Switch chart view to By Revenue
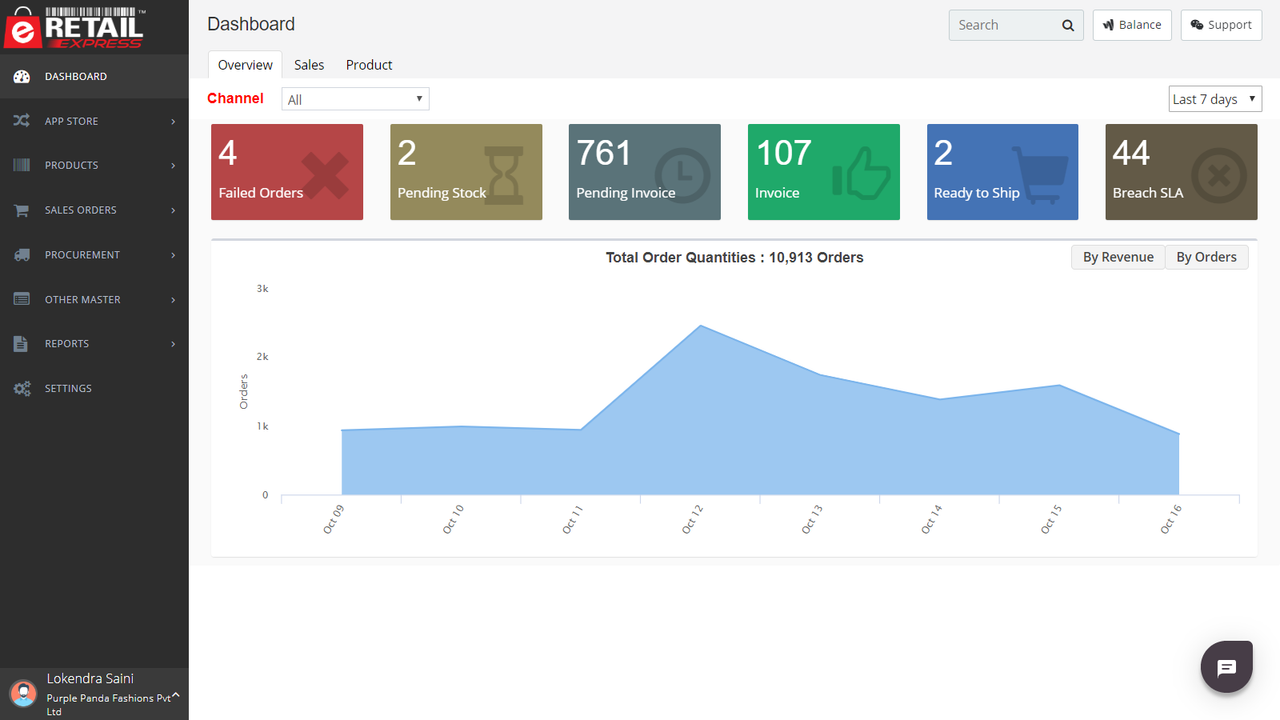Viewport: 1280px width, 720px height. pyautogui.click(x=1117, y=257)
